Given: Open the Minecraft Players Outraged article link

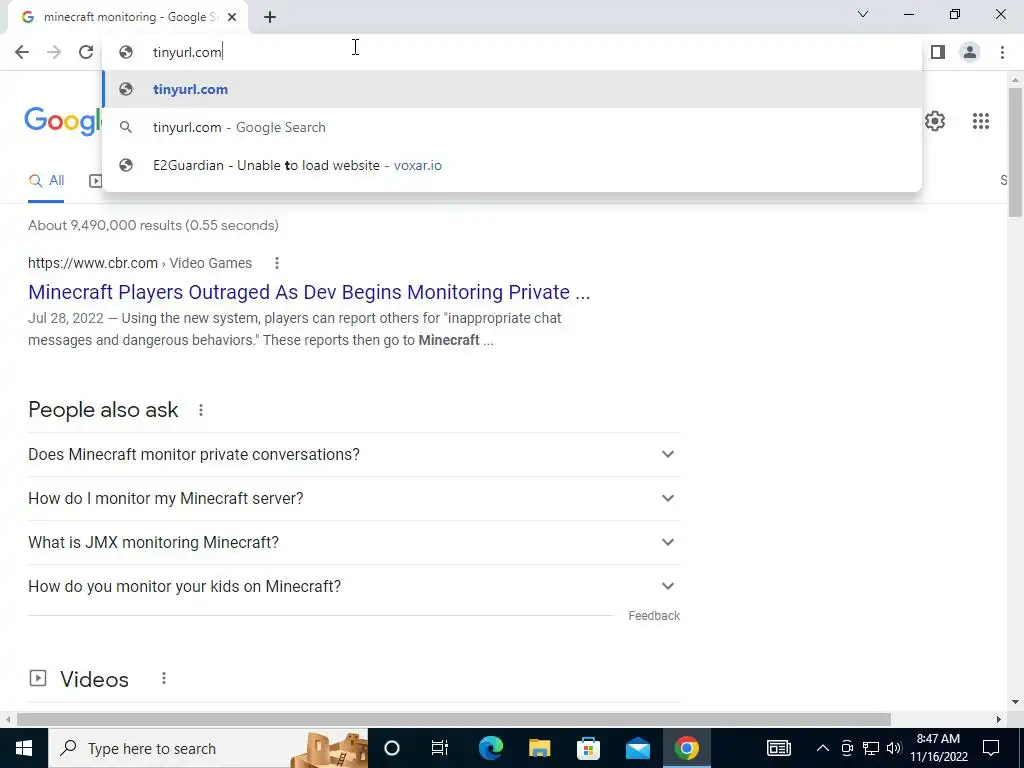Looking at the screenshot, I should coord(309,292).
